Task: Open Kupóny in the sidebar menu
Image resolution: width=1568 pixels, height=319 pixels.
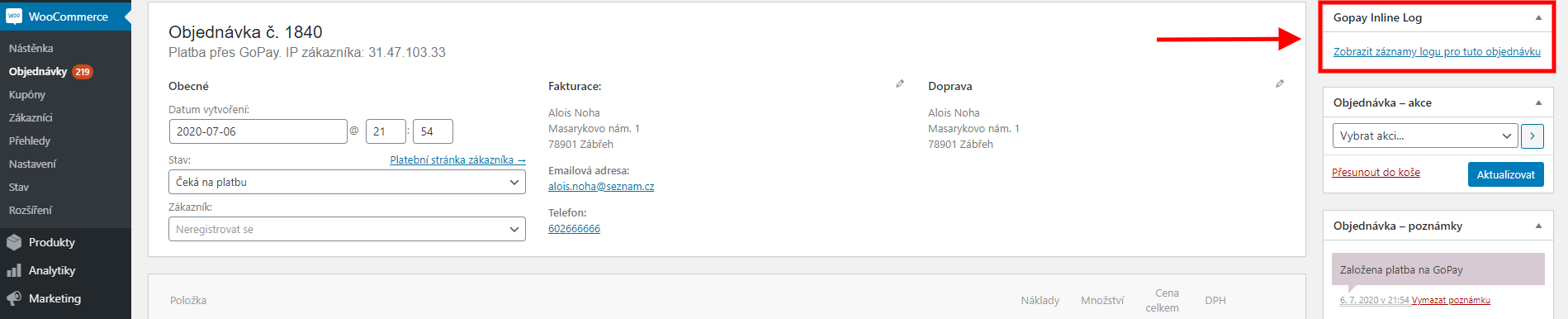Action: pyautogui.click(x=27, y=94)
